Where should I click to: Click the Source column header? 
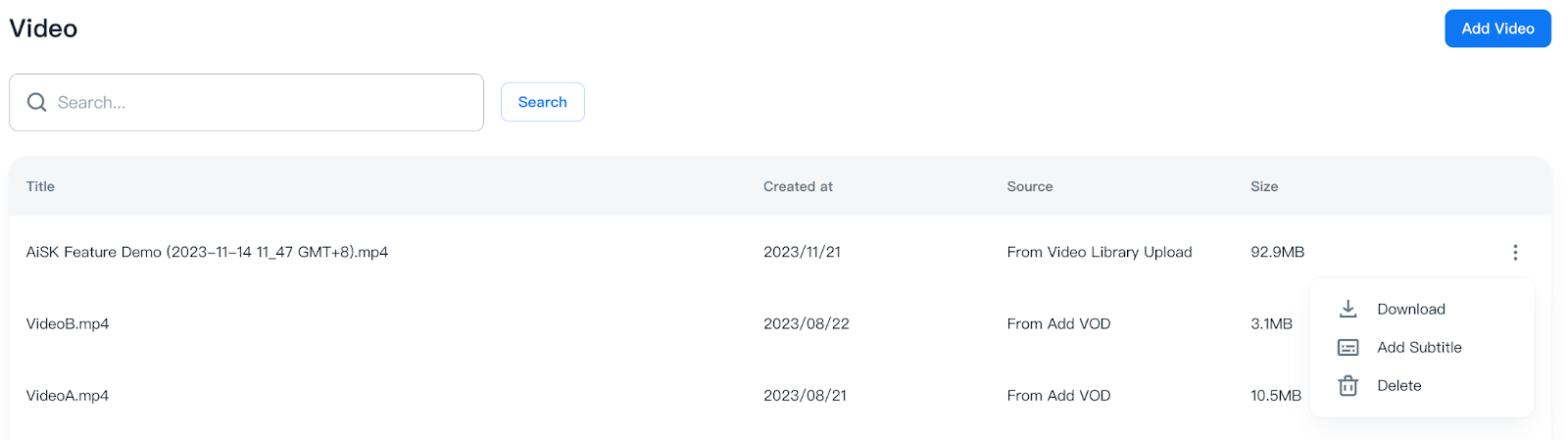(x=1029, y=186)
